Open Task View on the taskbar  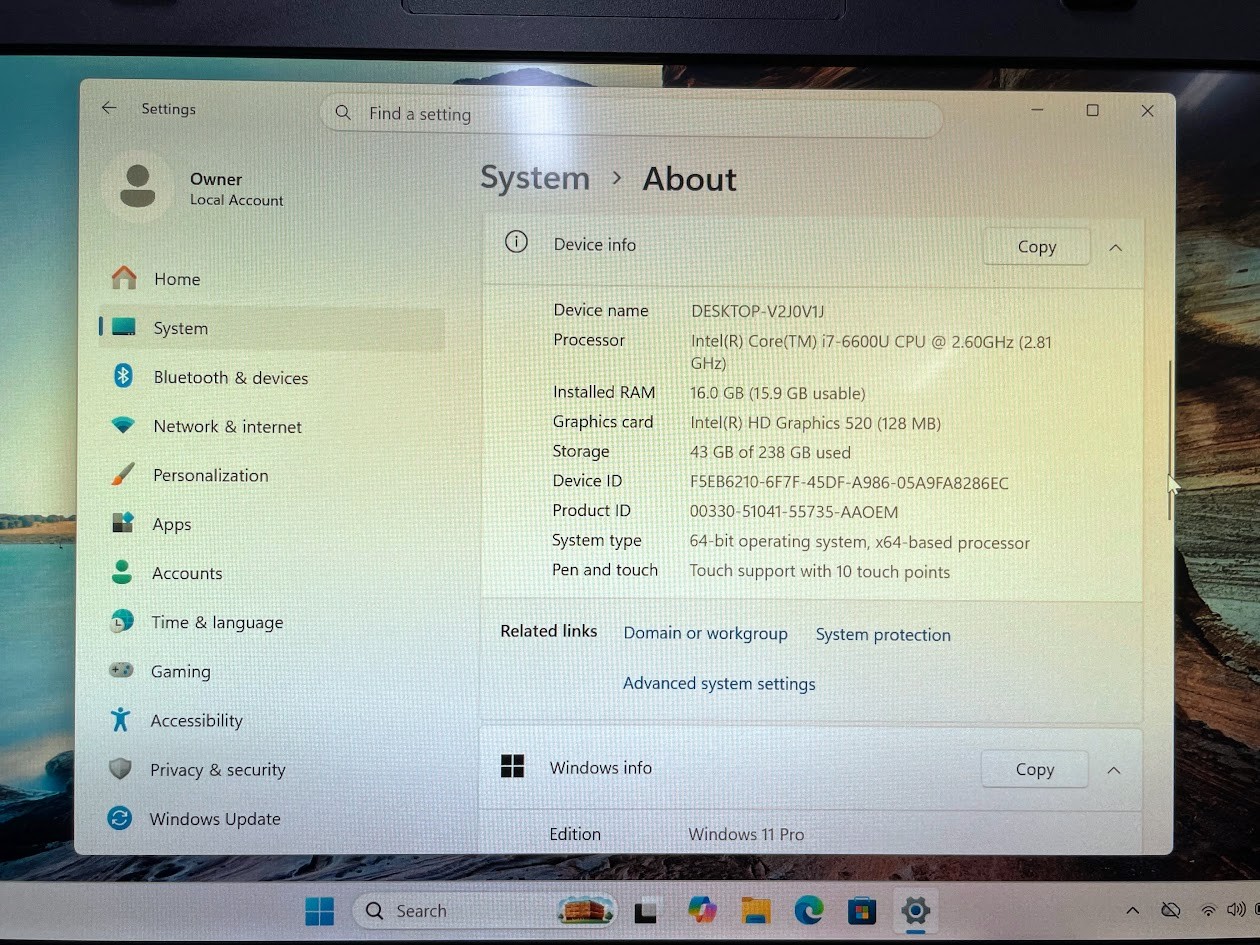click(645, 911)
